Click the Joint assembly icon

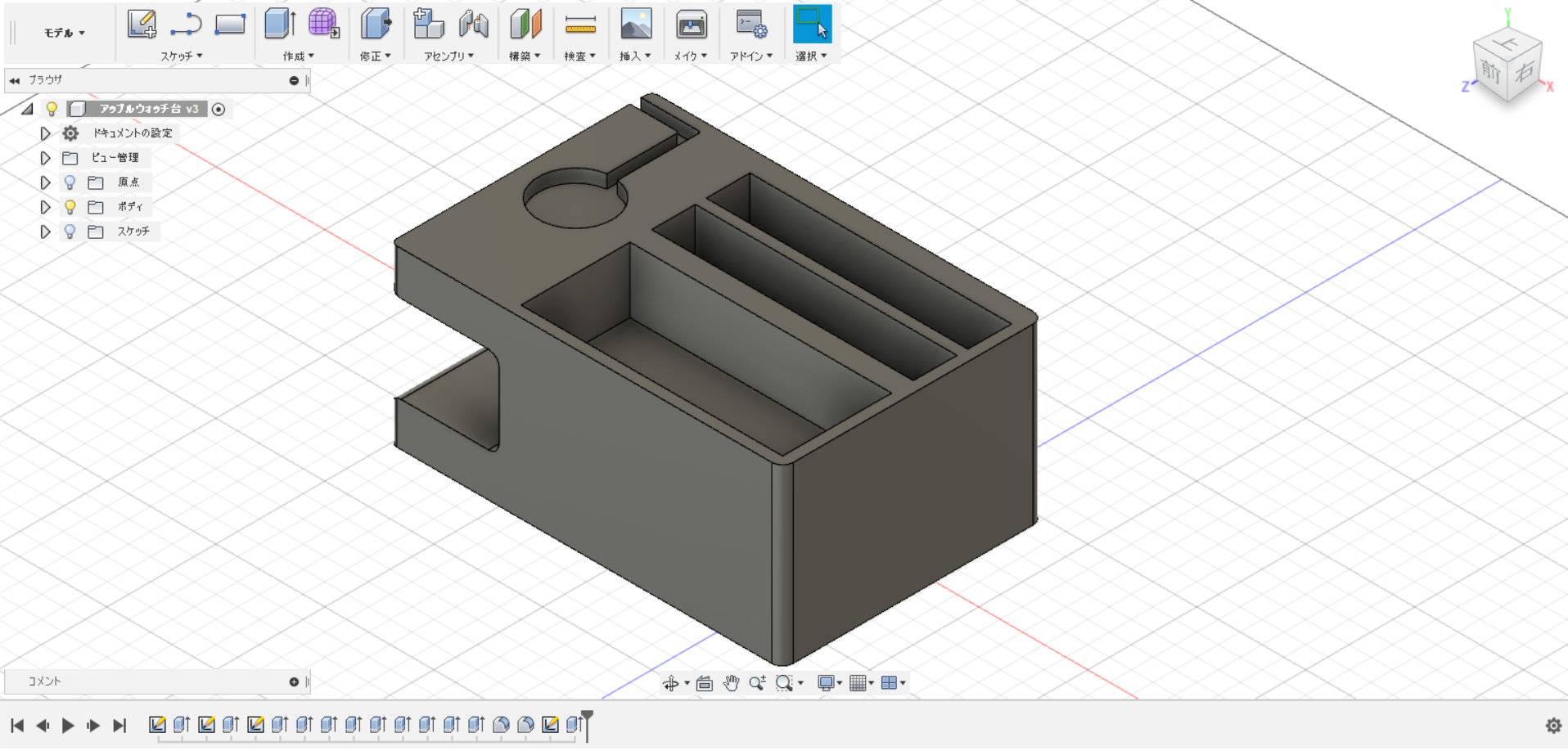pos(474,25)
